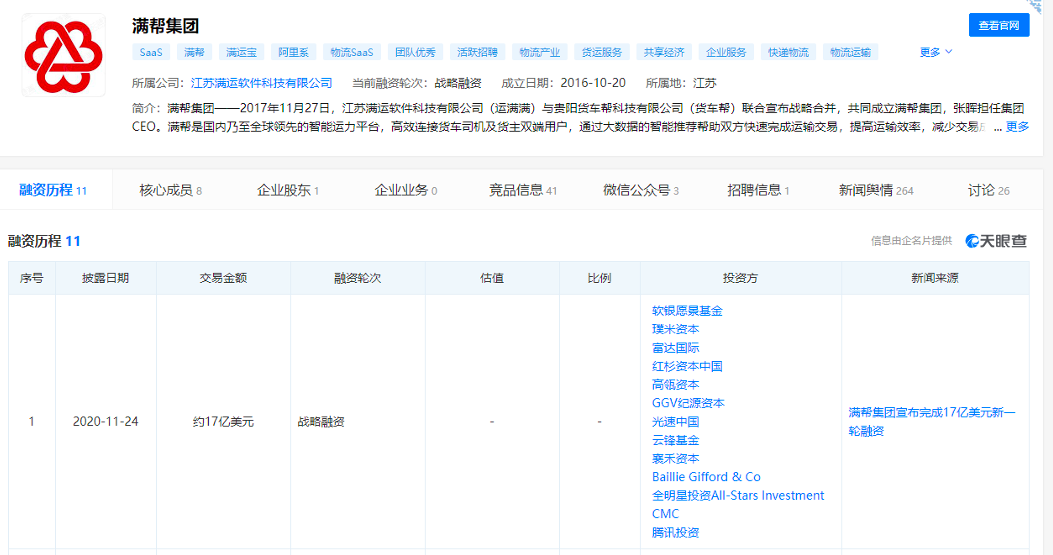The width and height of the screenshot is (1053, 555).
Task: Click the 成立日期 2016-10-20 text
Action: click(x=563, y=83)
